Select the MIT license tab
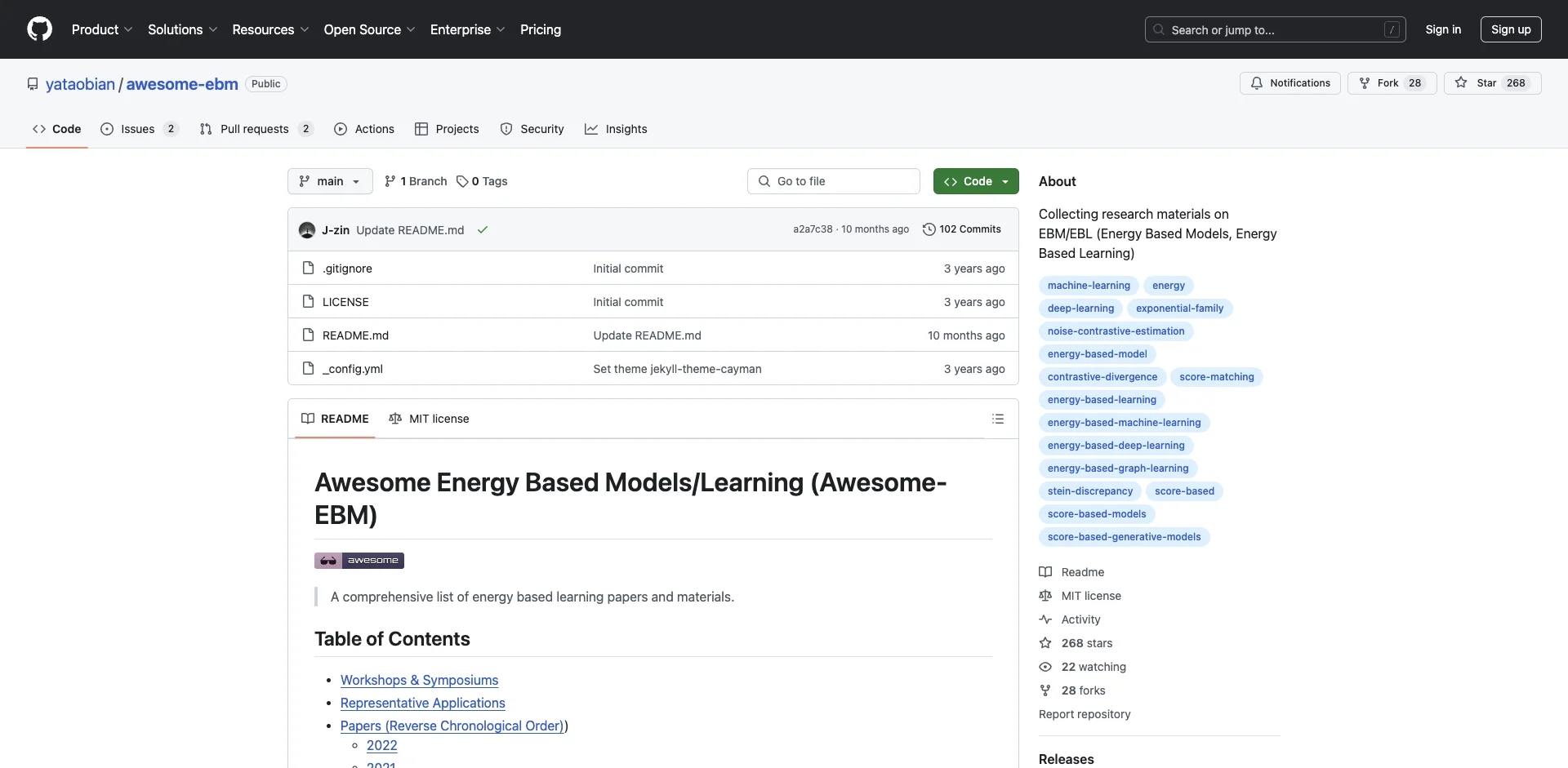The width and height of the screenshot is (1568, 768). coord(429,419)
